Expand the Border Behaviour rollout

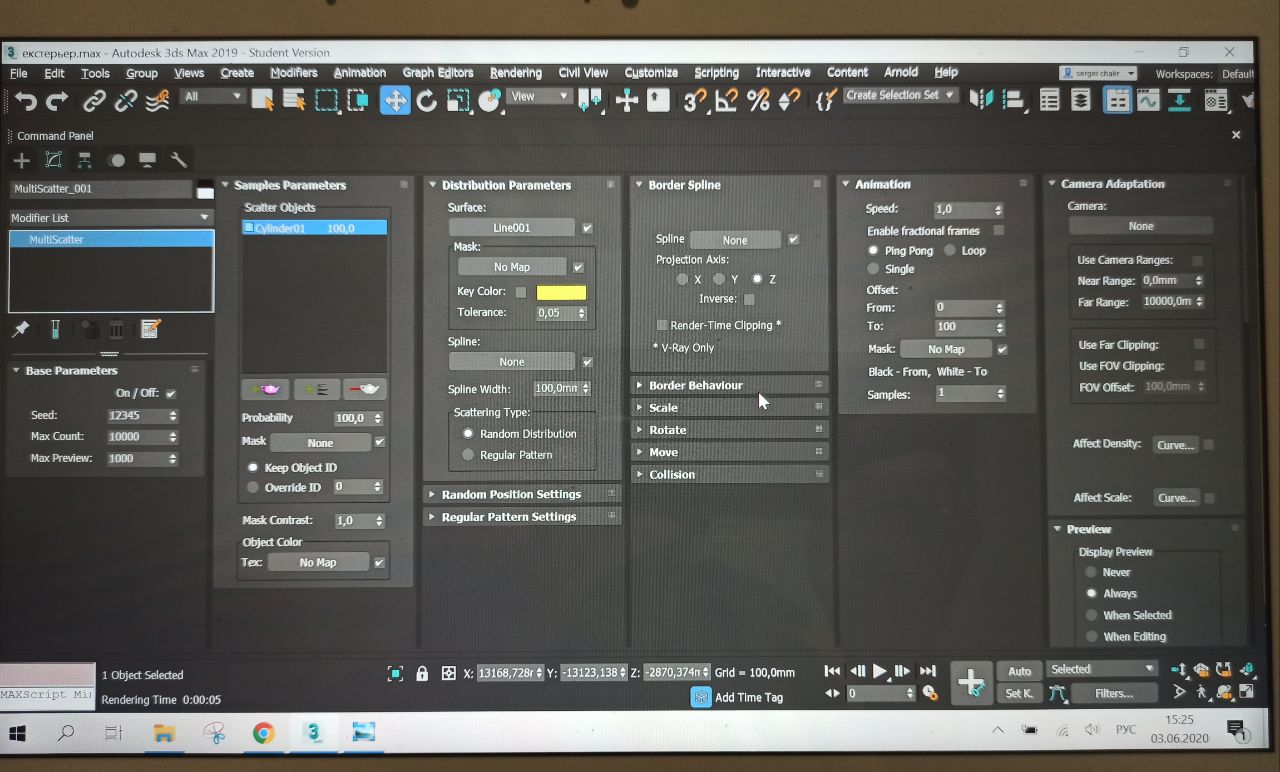(729, 385)
